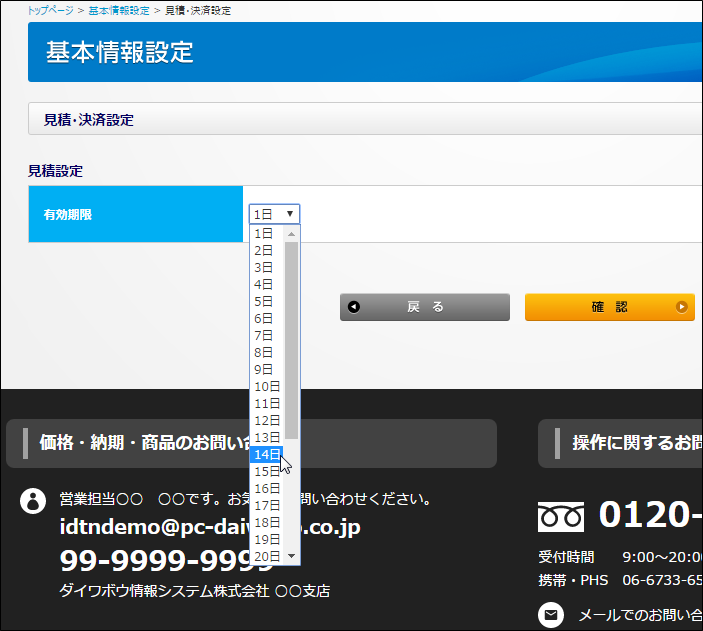Select 14日 from the expiry list

266,454
